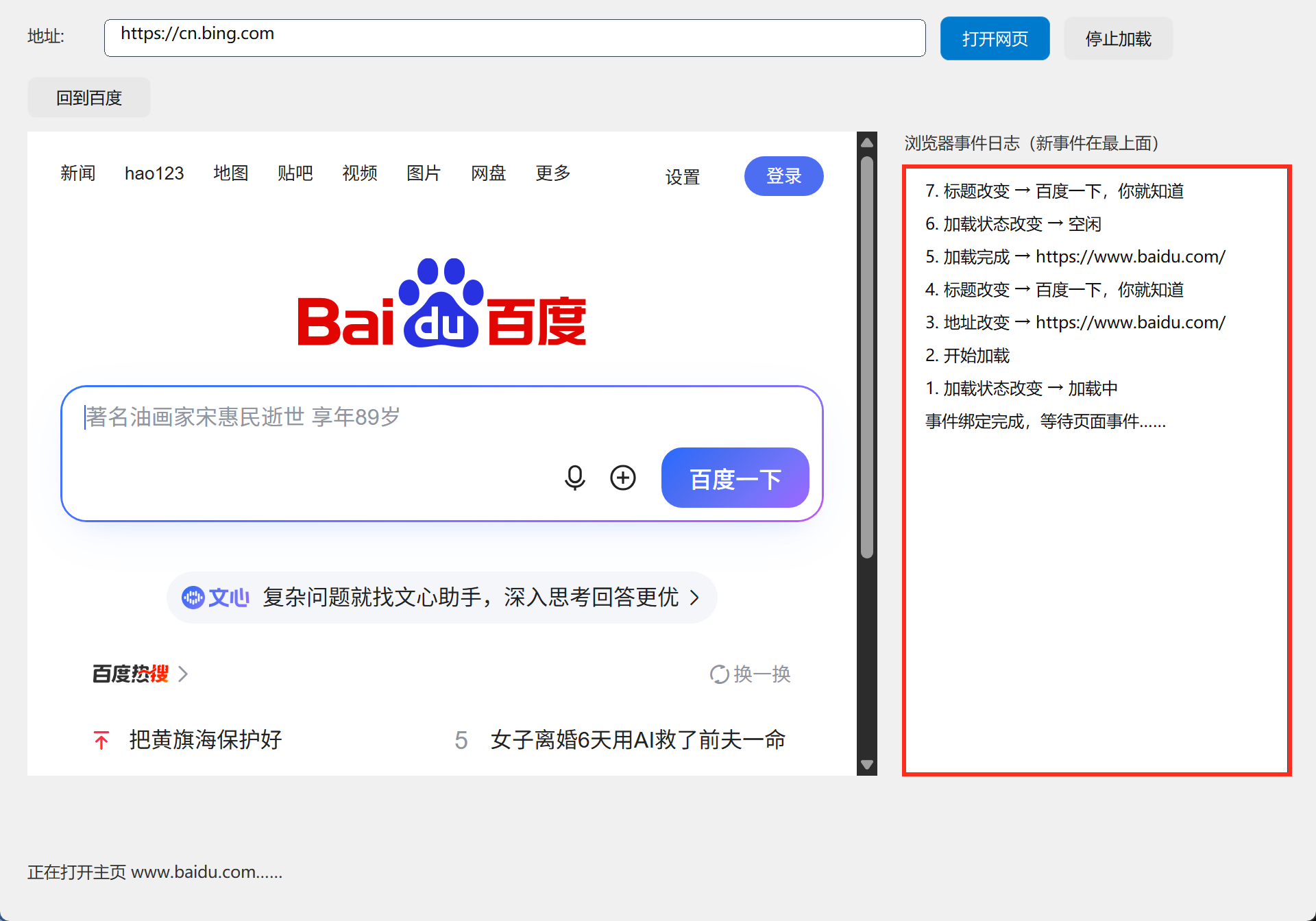Open the 贴吧 navigation link

[295, 173]
